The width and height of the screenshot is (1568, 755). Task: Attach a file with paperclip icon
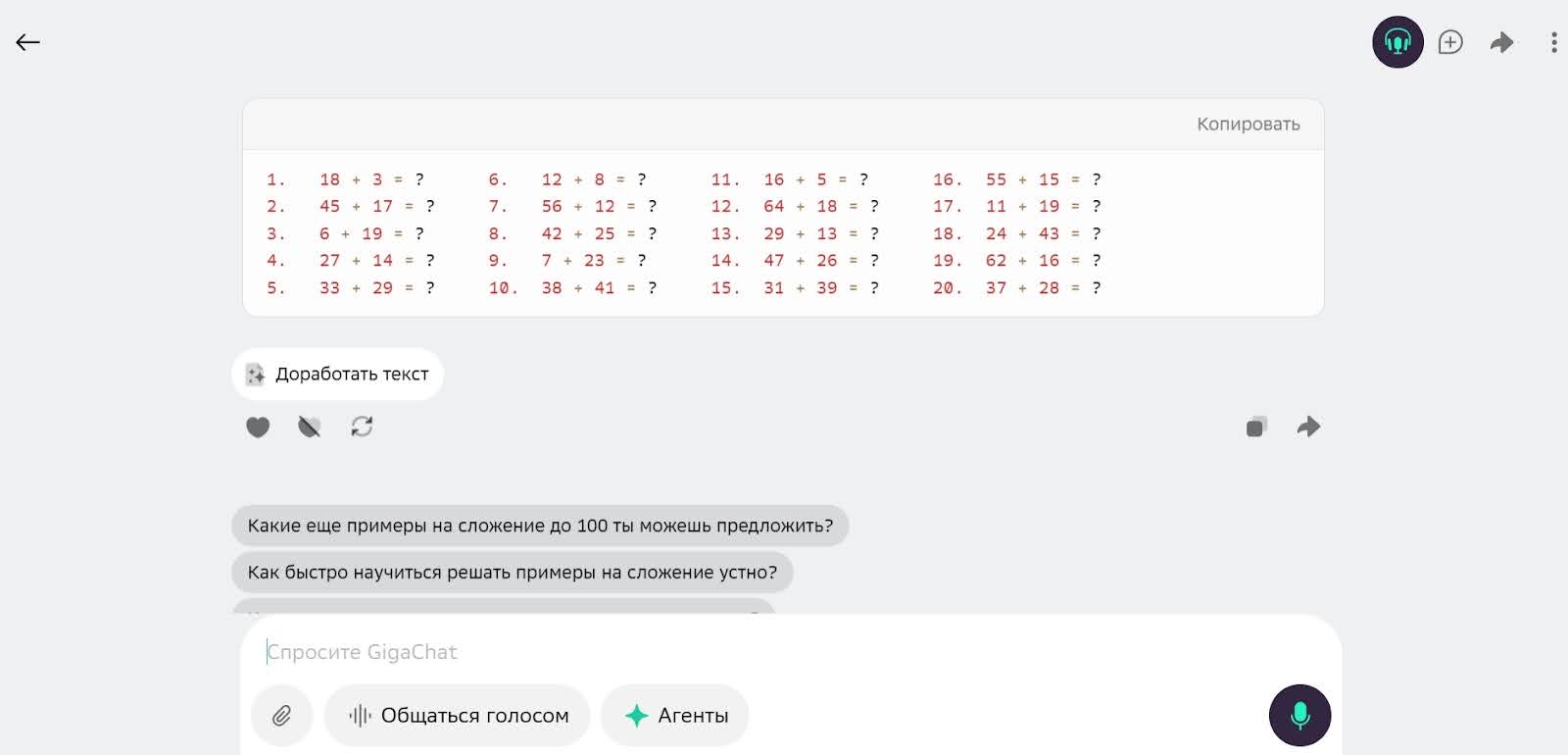click(x=281, y=716)
